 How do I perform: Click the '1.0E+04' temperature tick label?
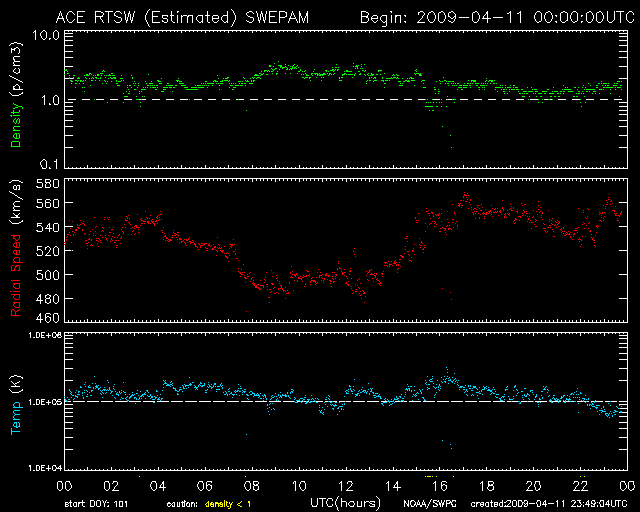(45, 467)
